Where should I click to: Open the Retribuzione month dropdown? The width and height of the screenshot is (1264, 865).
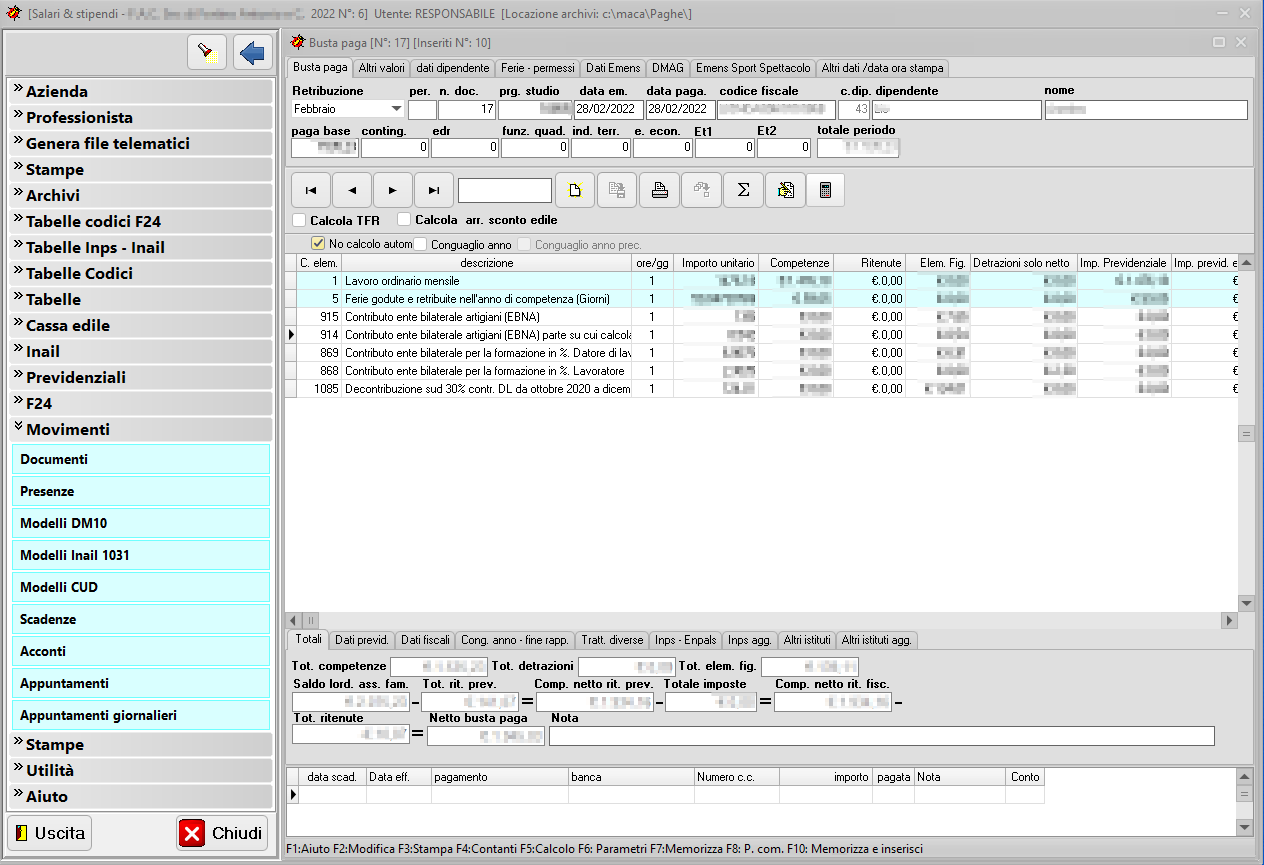pos(396,109)
